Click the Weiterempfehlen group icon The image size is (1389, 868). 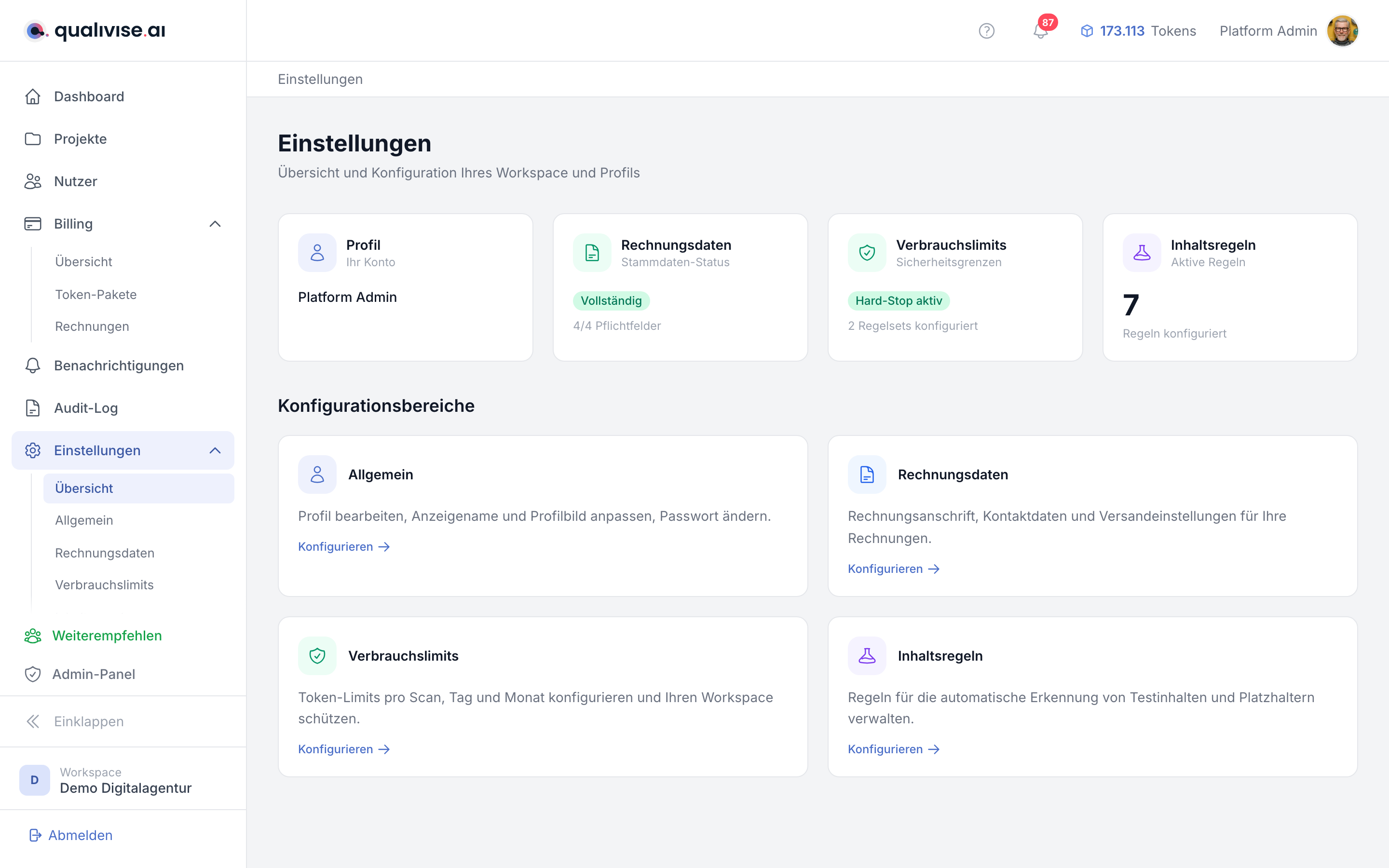point(33,636)
